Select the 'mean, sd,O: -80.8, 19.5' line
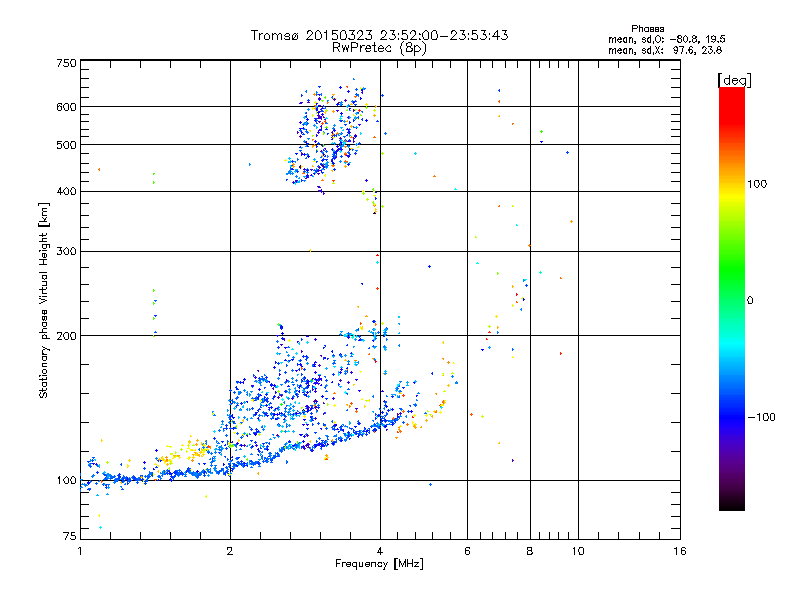The height and width of the screenshot is (600, 800). tap(666, 39)
